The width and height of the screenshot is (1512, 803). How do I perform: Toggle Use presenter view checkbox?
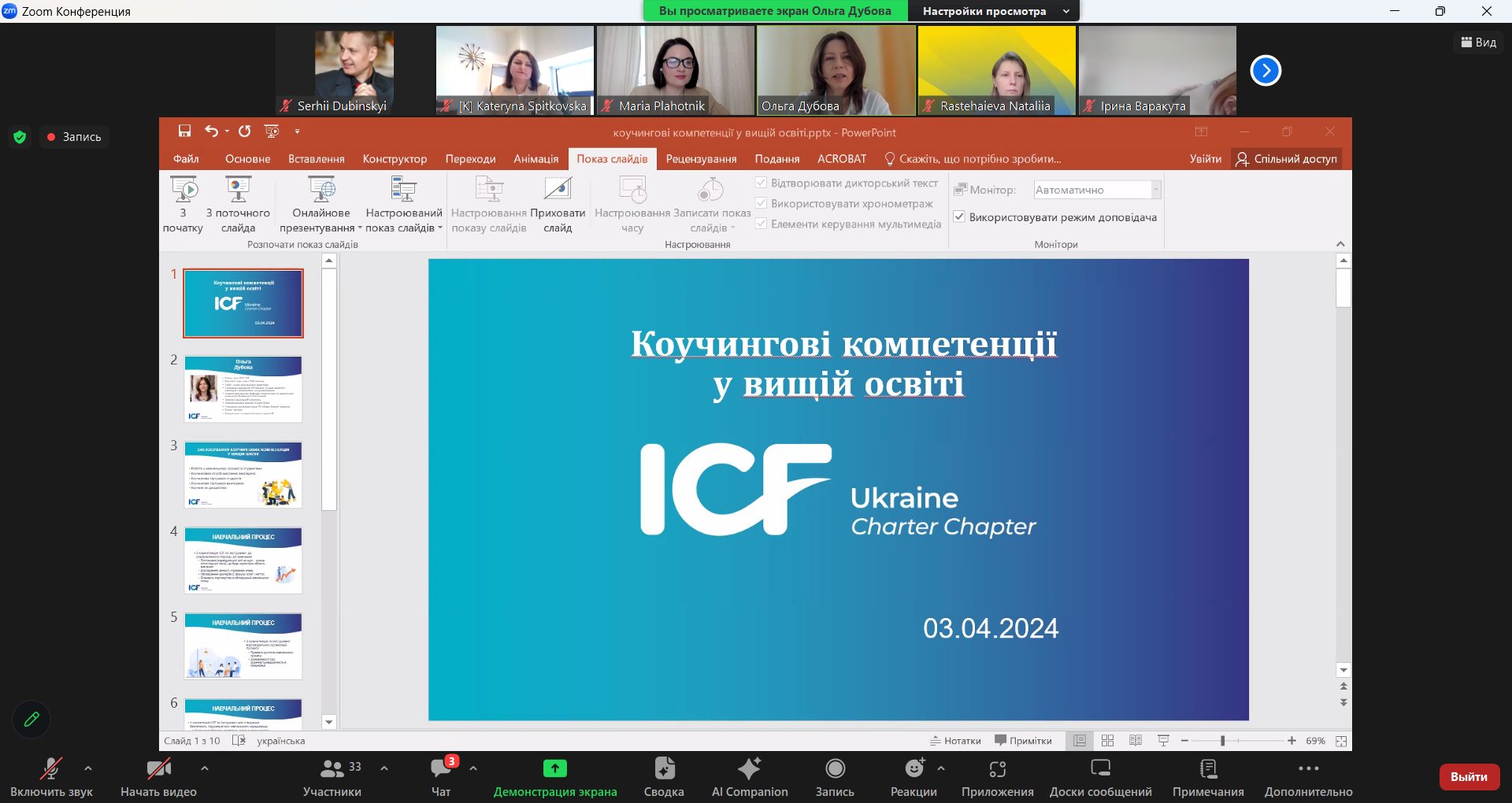click(x=959, y=216)
